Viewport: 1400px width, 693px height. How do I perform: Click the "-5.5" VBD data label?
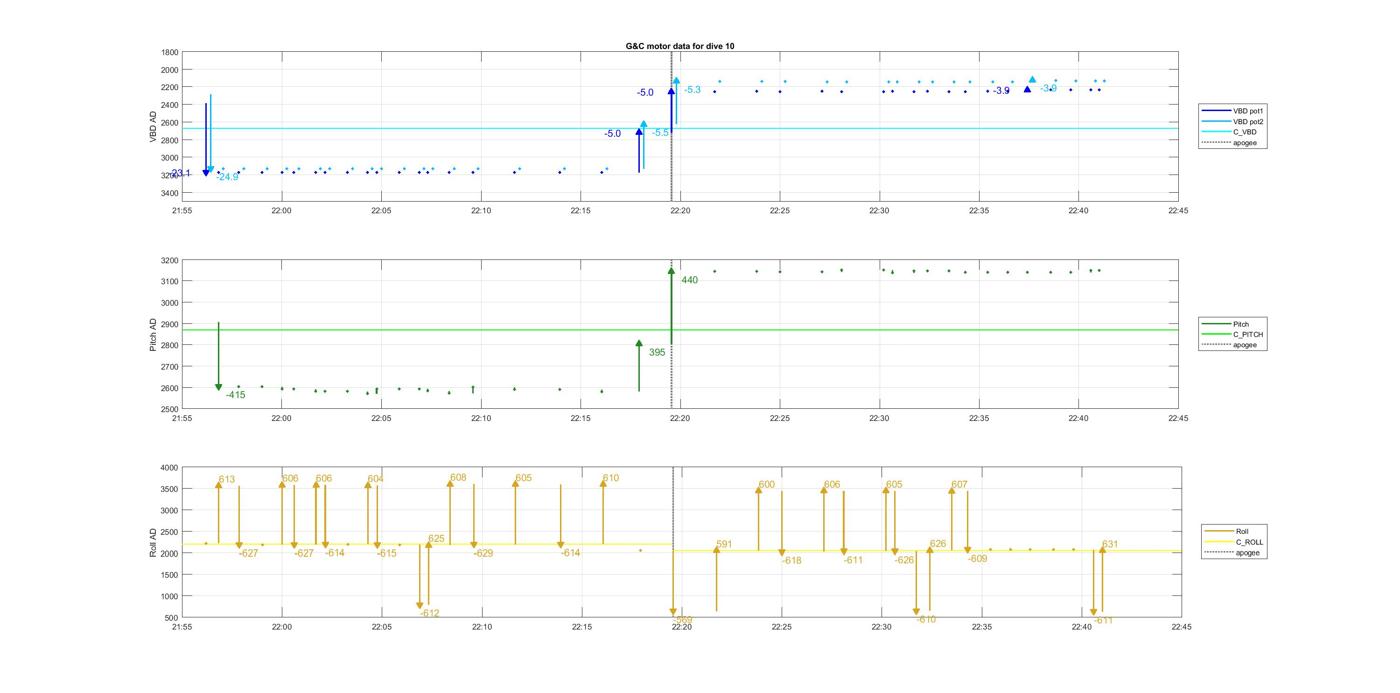pos(661,132)
